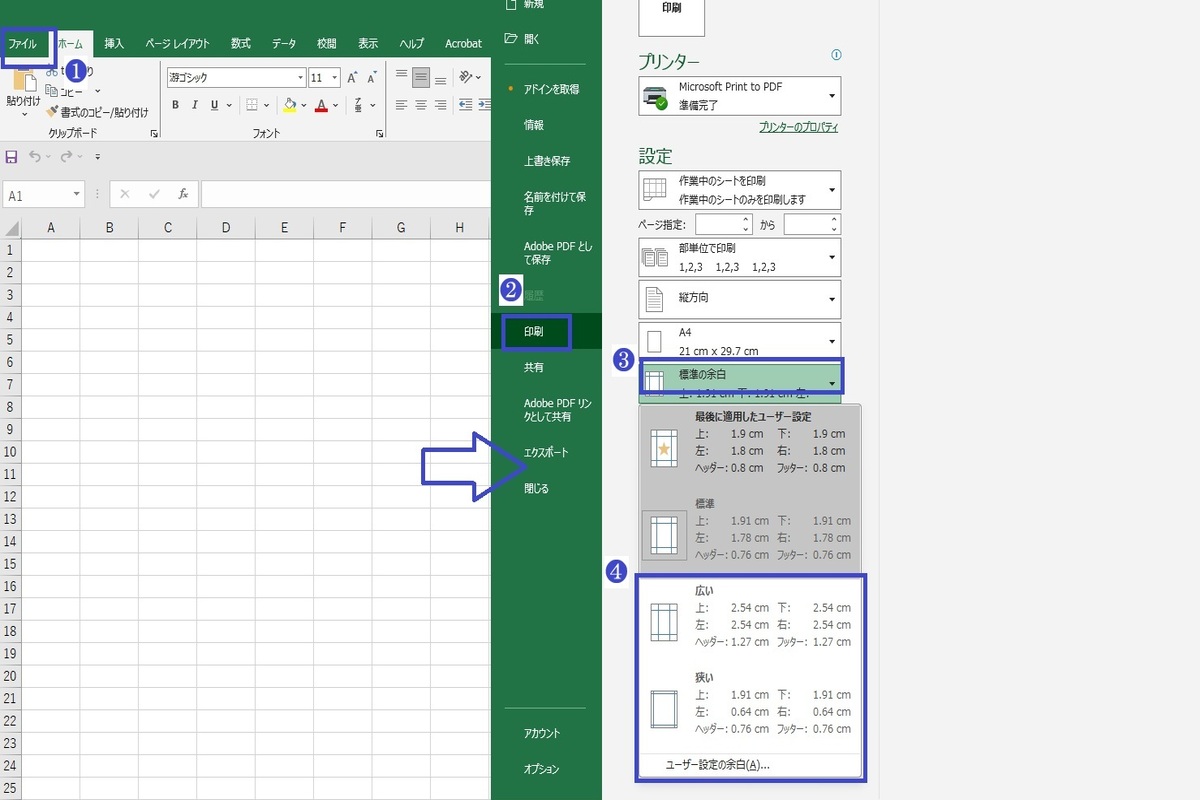This screenshot has width=1200, height=800.
Task: Click the format painter brush icon
Action: [x=52, y=112]
